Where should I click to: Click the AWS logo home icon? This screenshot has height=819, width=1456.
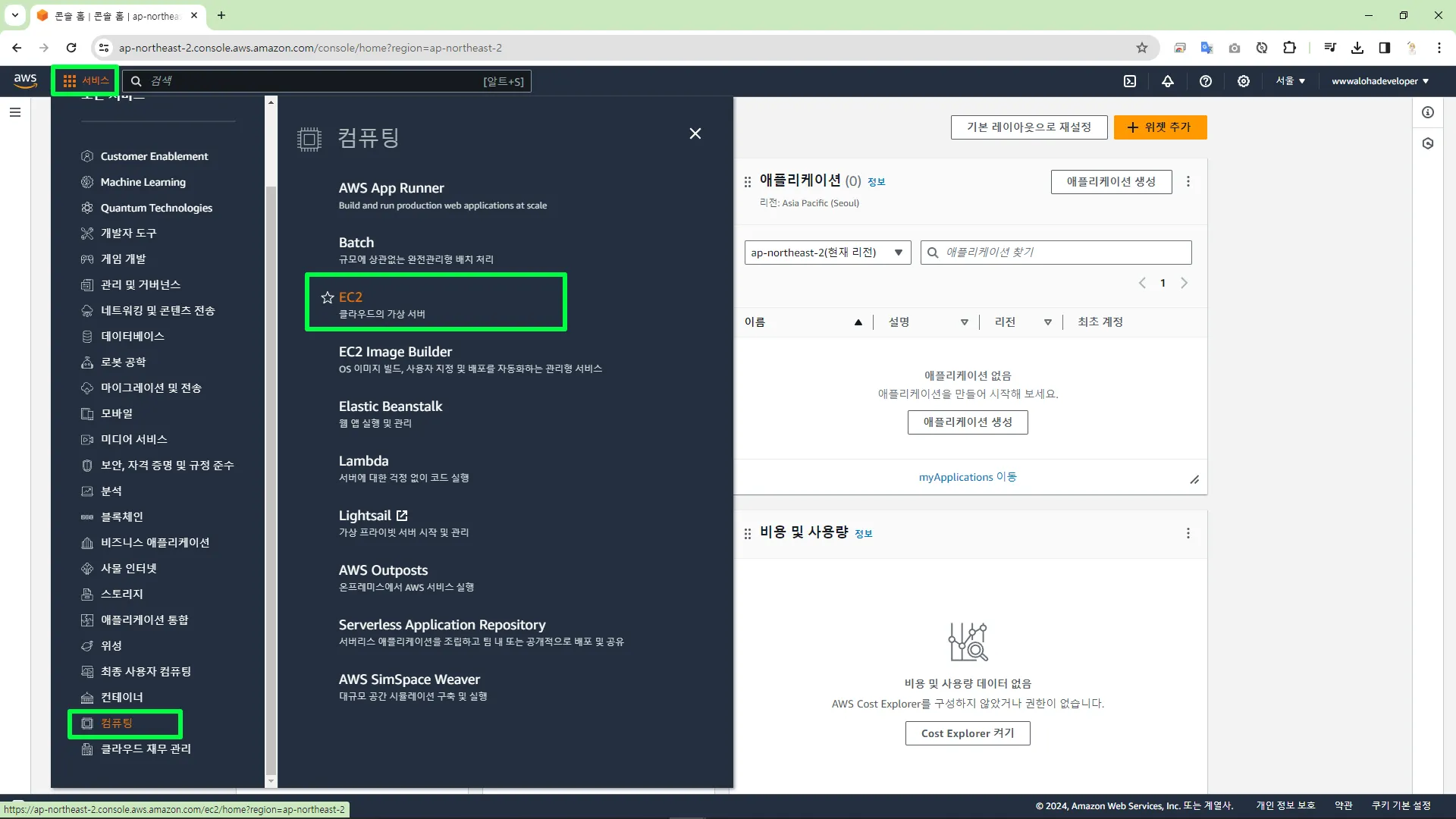pos(25,80)
